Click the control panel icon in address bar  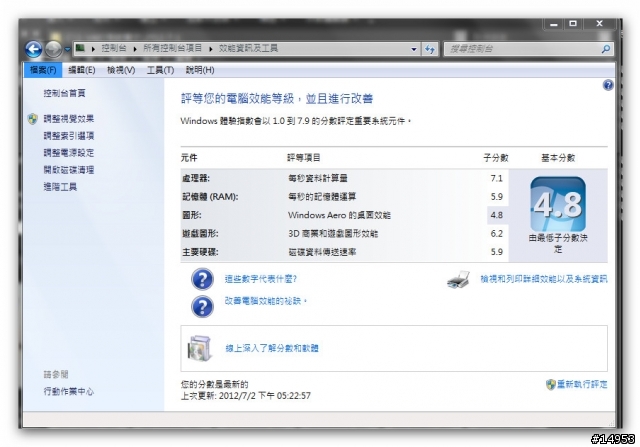coord(80,48)
